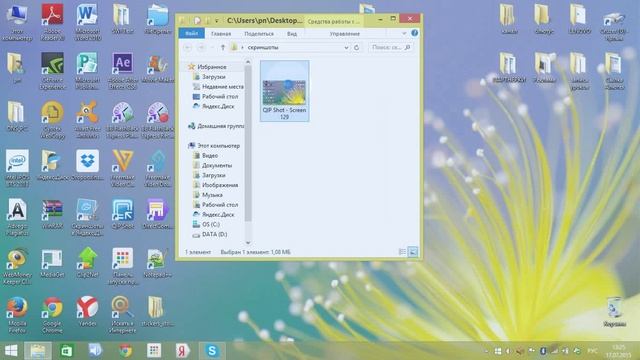Open Quick Access Toolbar customize dropdown
The height and width of the screenshot is (360, 640).
[x=217, y=20]
